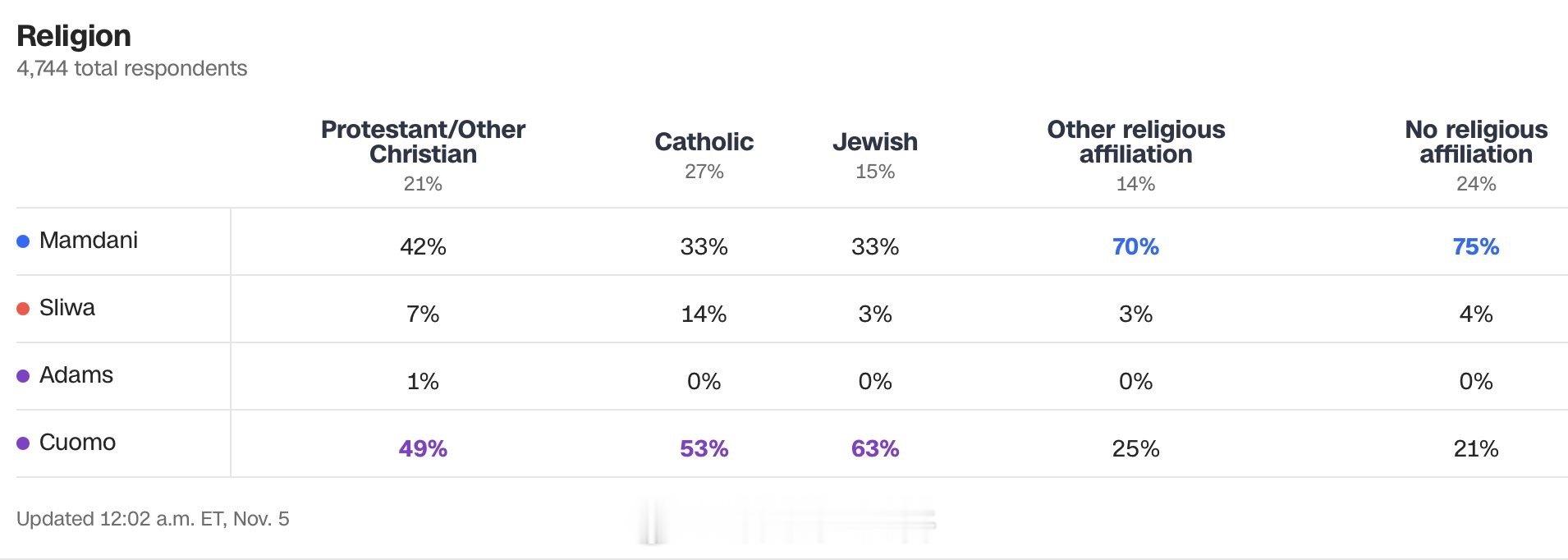The width and height of the screenshot is (1568, 560).
Task: Click the Adams row label
Action: pyautogui.click(x=76, y=375)
